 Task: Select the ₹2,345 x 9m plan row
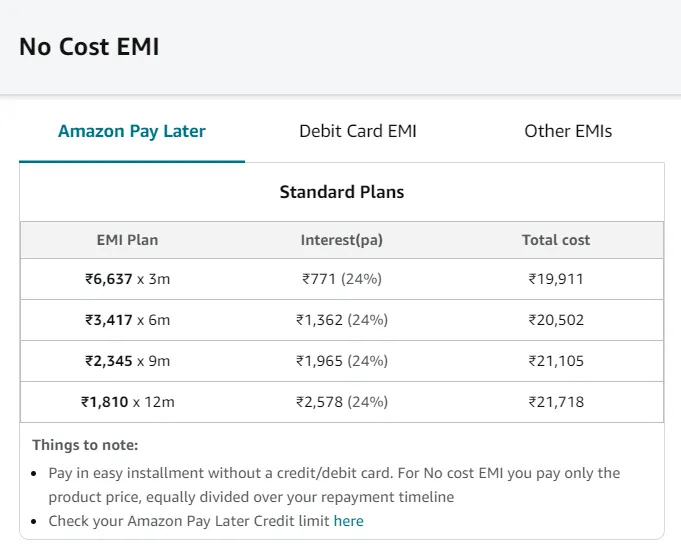pyautogui.click(x=342, y=361)
